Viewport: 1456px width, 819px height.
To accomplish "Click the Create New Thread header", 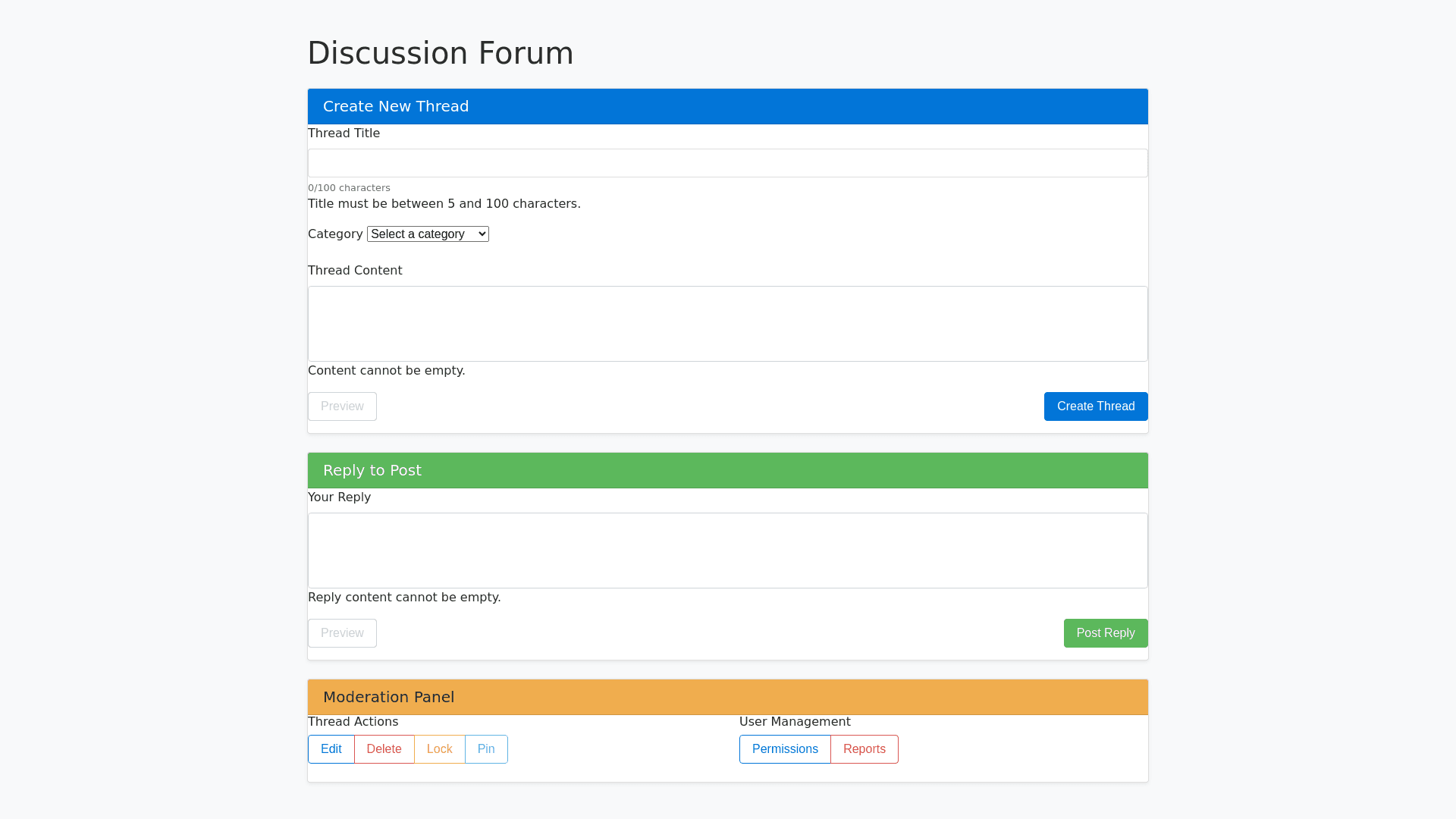I will click(x=396, y=106).
